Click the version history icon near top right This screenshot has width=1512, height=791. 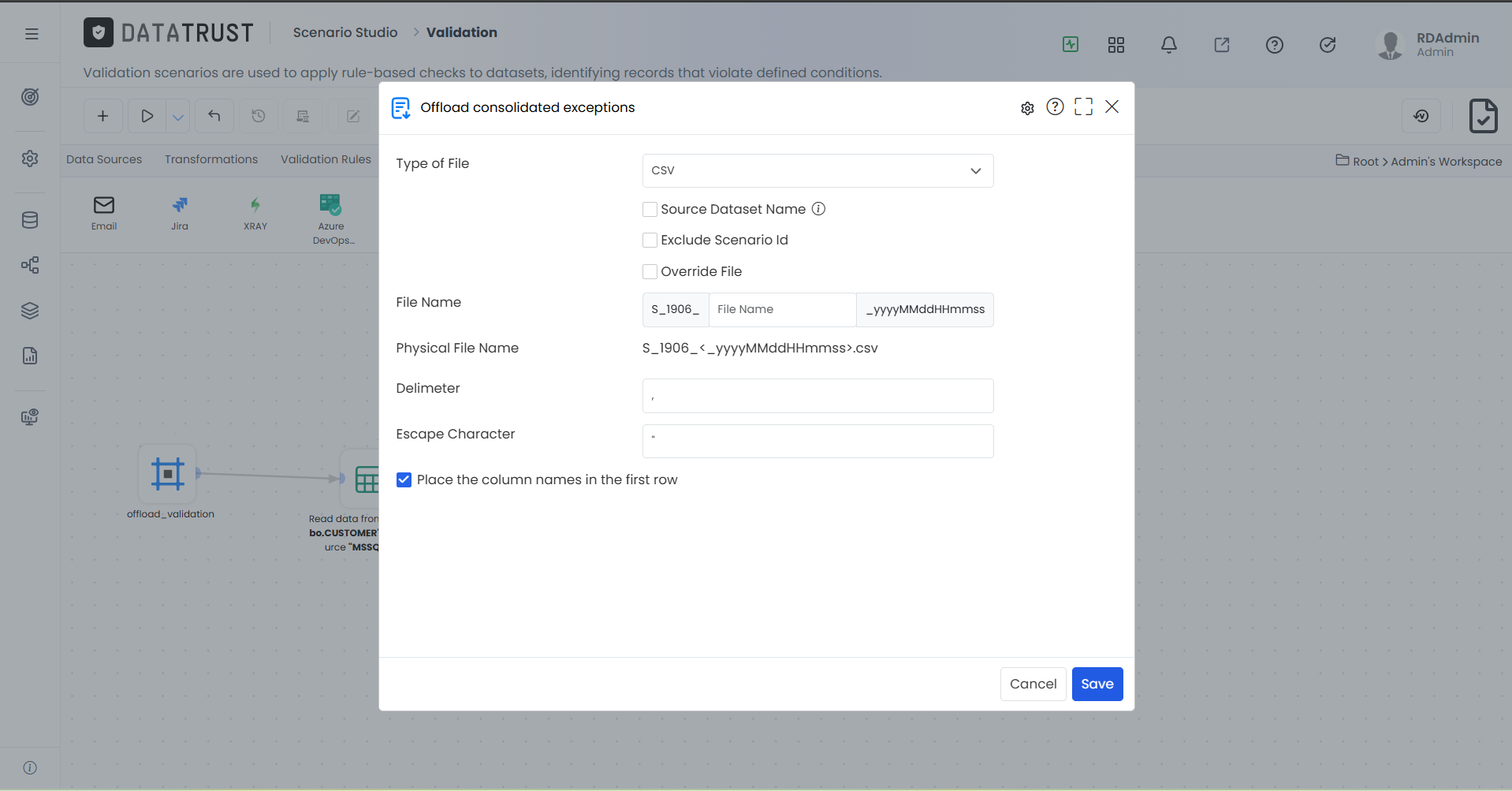pyautogui.click(x=1421, y=116)
